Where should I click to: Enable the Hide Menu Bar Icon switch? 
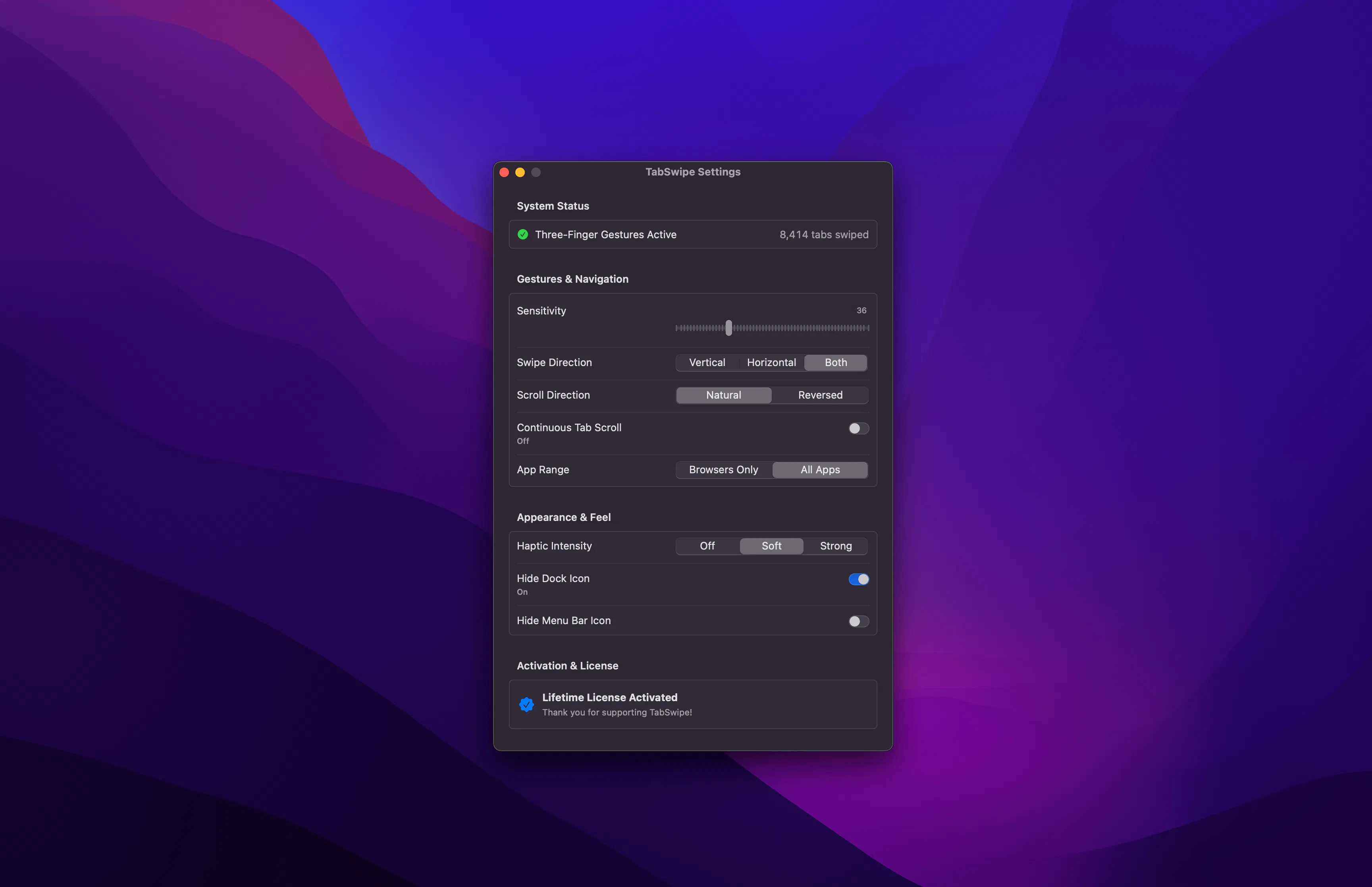(858, 621)
